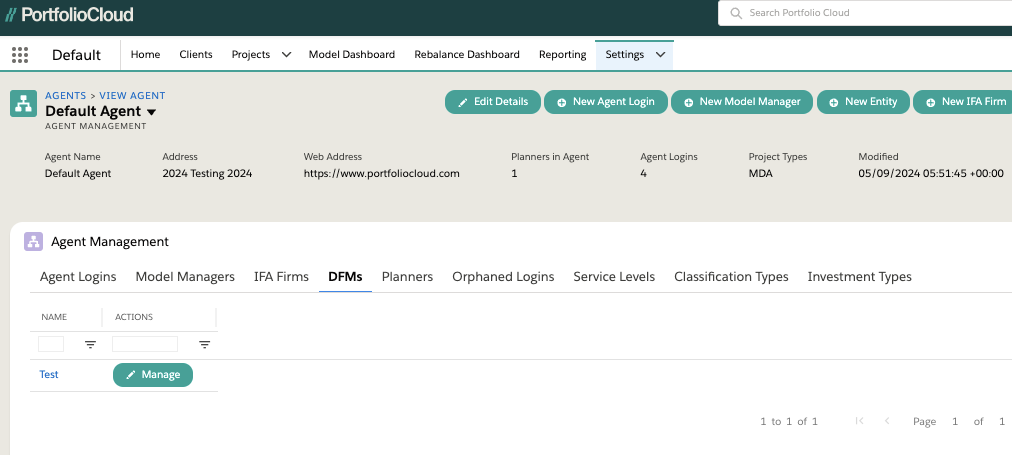This screenshot has width=1012, height=455.
Task: Click the web address https://www.portfoliocloud.com
Action: pos(381,174)
